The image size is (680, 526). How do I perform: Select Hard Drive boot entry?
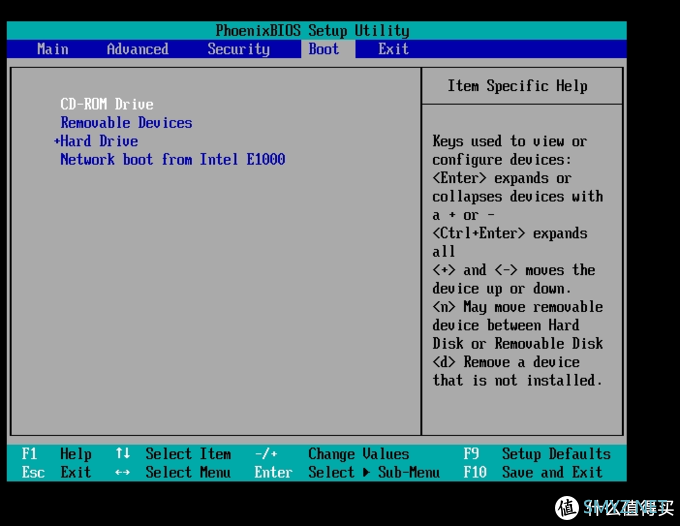click(x=99, y=141)
